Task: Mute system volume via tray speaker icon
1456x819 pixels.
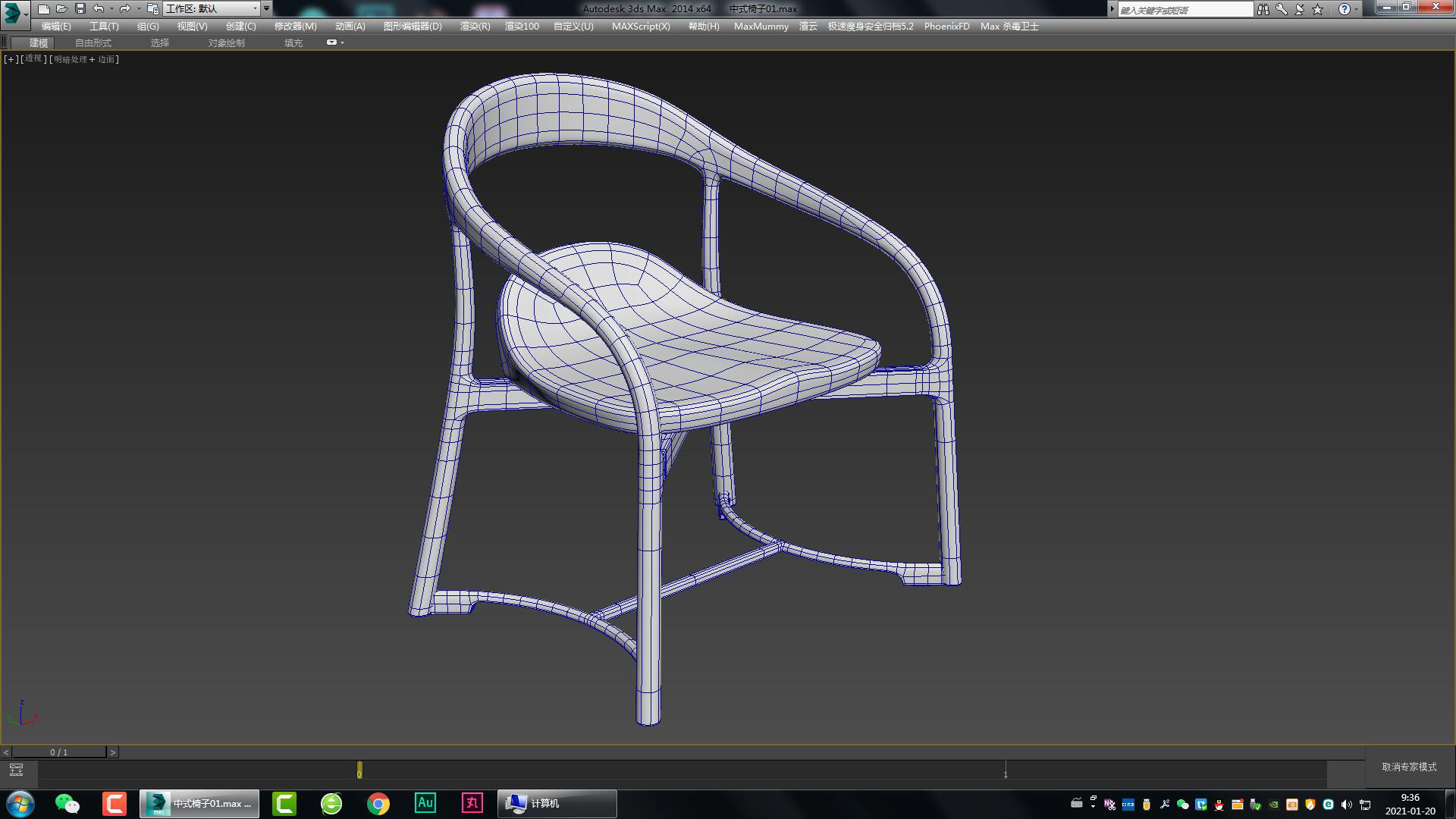Action: coord(1347,803)
